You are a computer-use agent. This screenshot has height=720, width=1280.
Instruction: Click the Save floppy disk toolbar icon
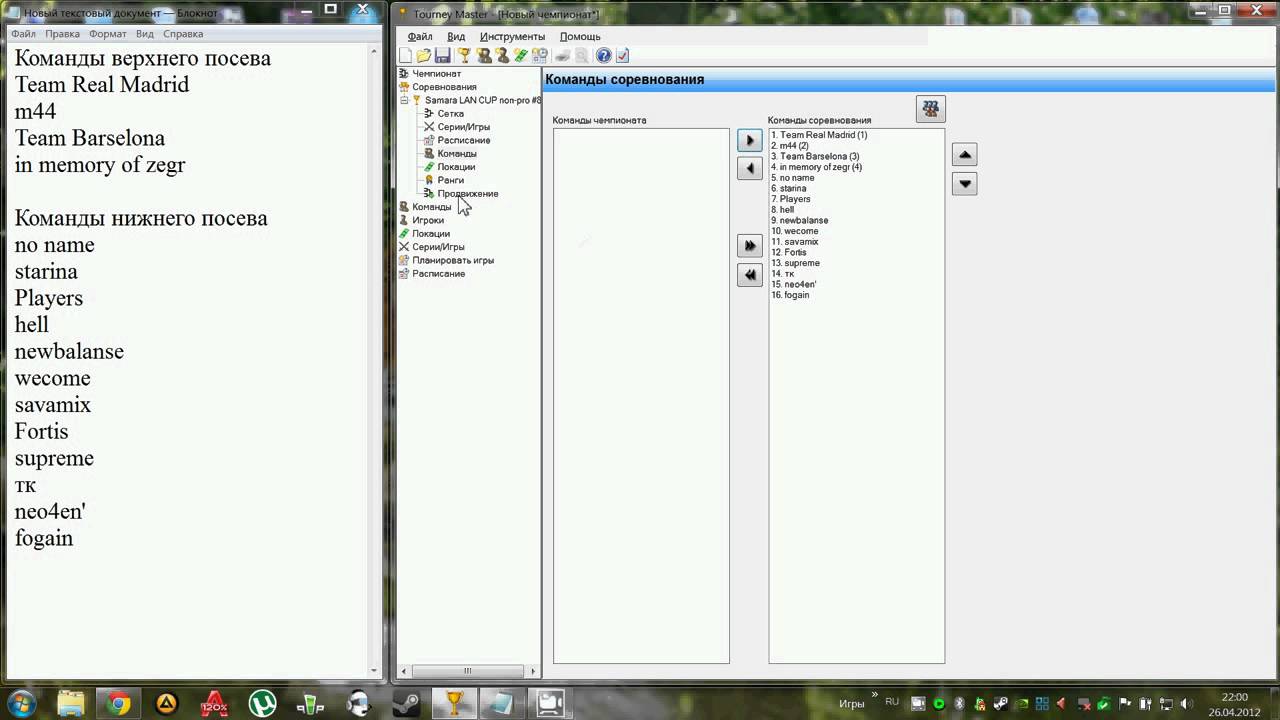(x=442, y=56)
